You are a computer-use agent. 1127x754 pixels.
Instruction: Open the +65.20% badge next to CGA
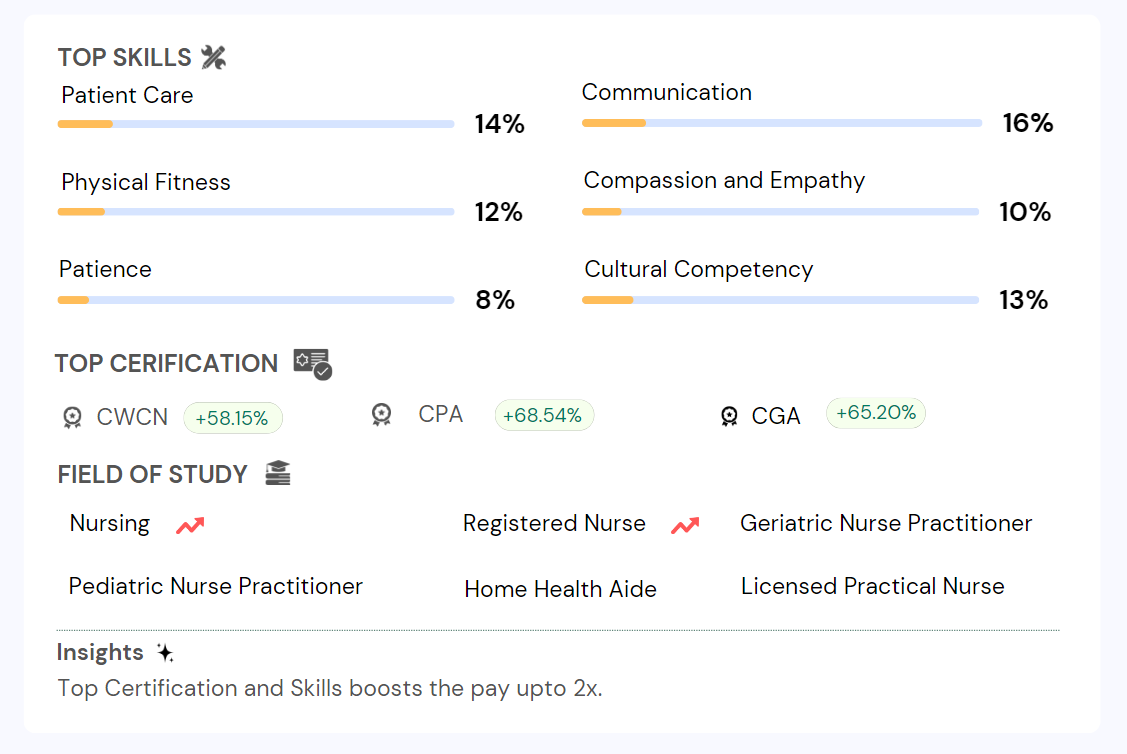(876, 412)
